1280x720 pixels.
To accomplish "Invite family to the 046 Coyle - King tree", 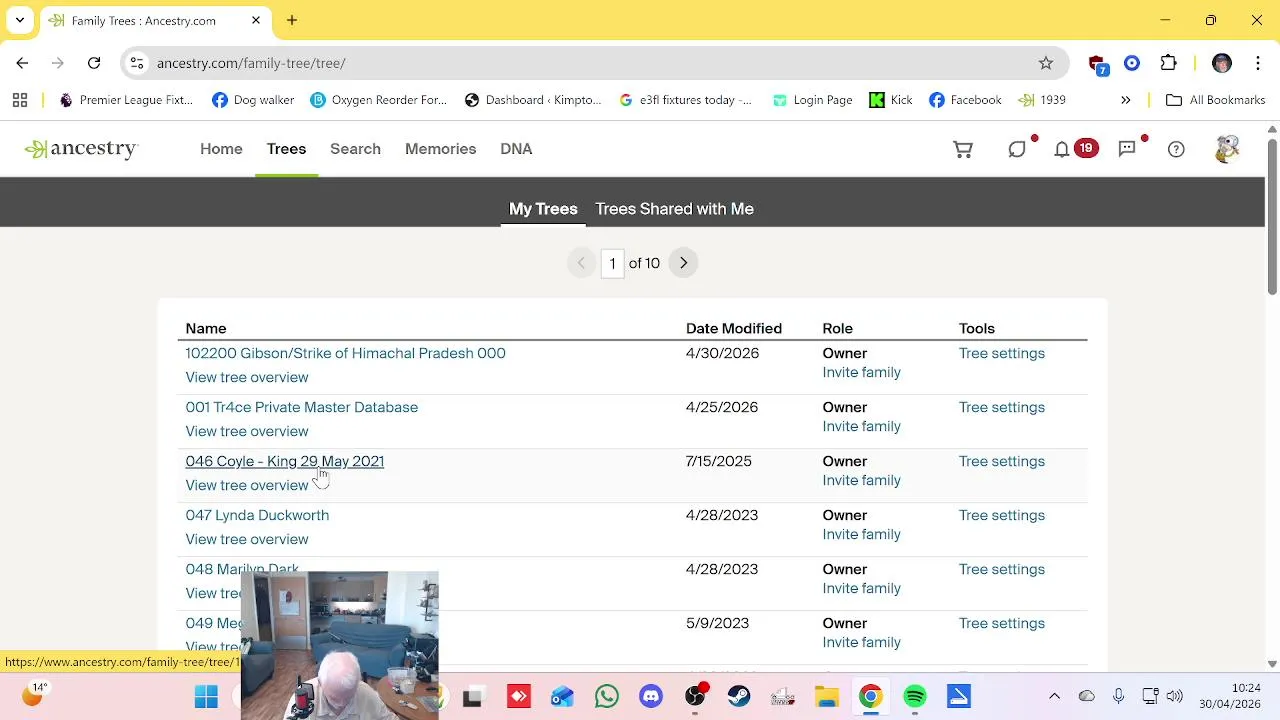I will pyautogui.click(x=861, y=480).
